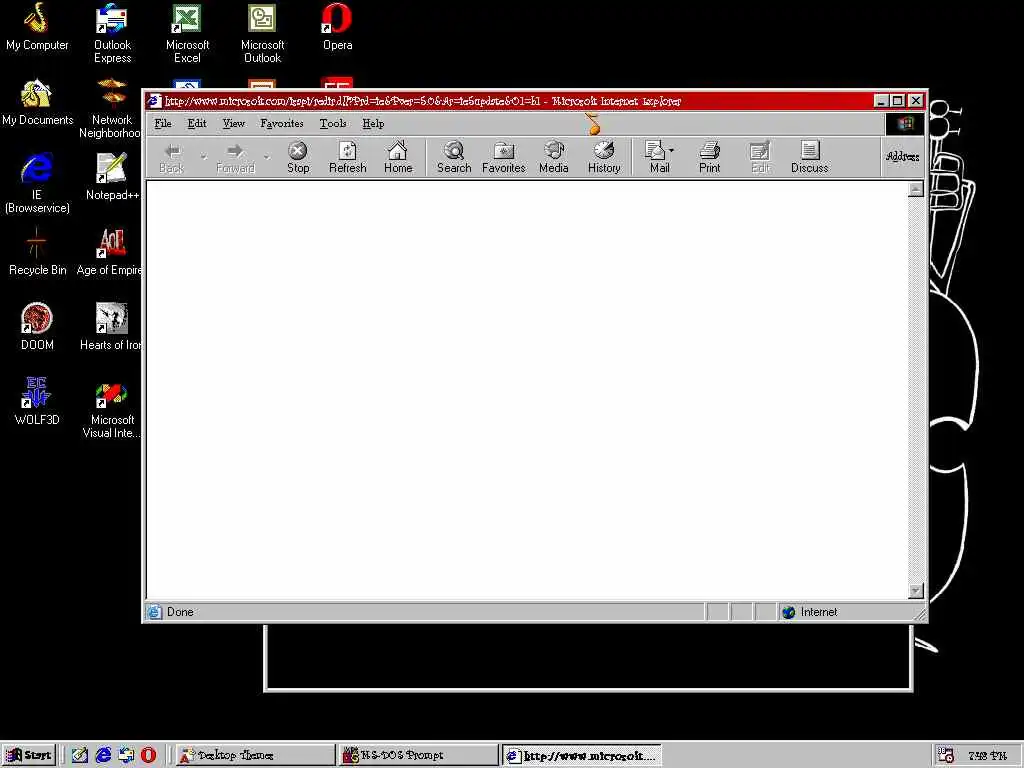Select the My Documents desktop icon
This screenshot has height=768, width=1024.
click(37, 103)
